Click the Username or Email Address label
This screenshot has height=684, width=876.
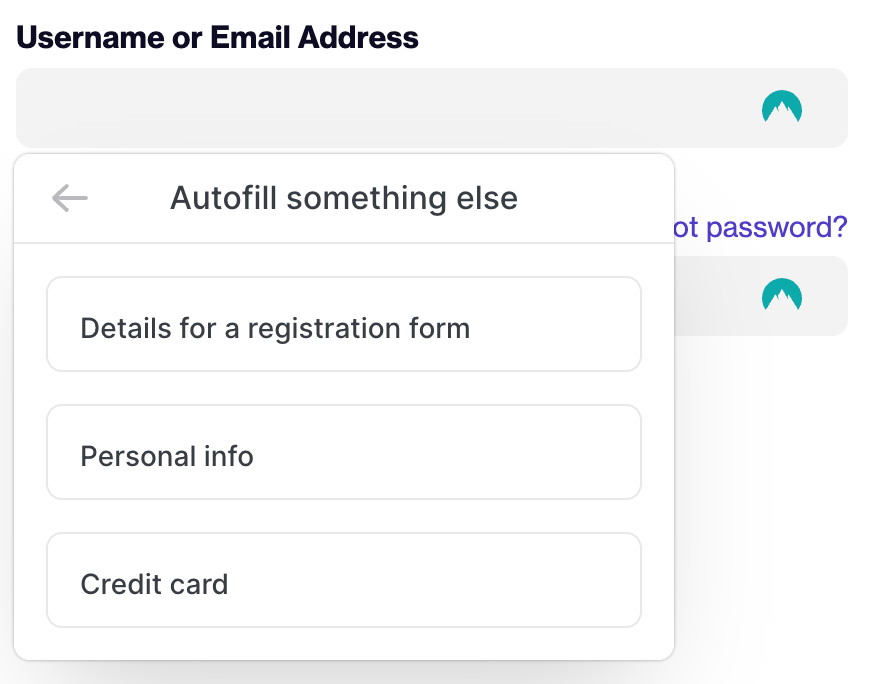point(217,38)
